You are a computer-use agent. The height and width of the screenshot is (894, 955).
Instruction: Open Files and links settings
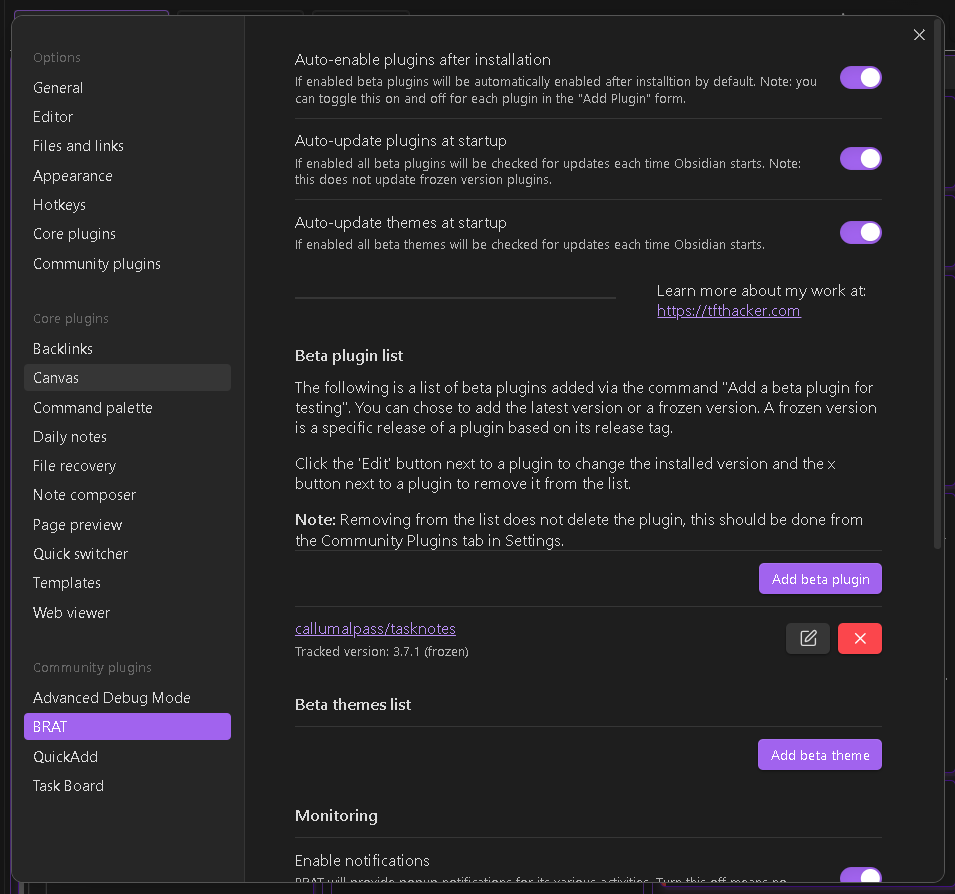pyautogui.click(x=127, y=146)
